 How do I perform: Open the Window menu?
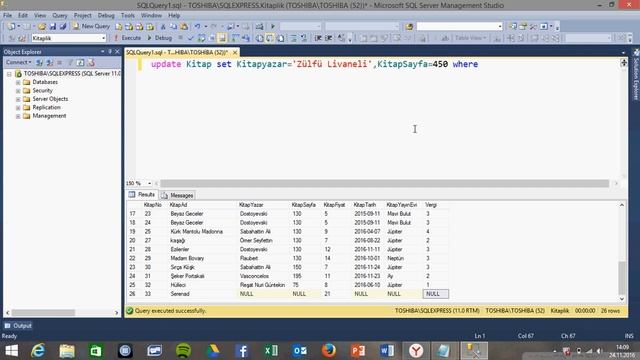[x=151, y=16]
